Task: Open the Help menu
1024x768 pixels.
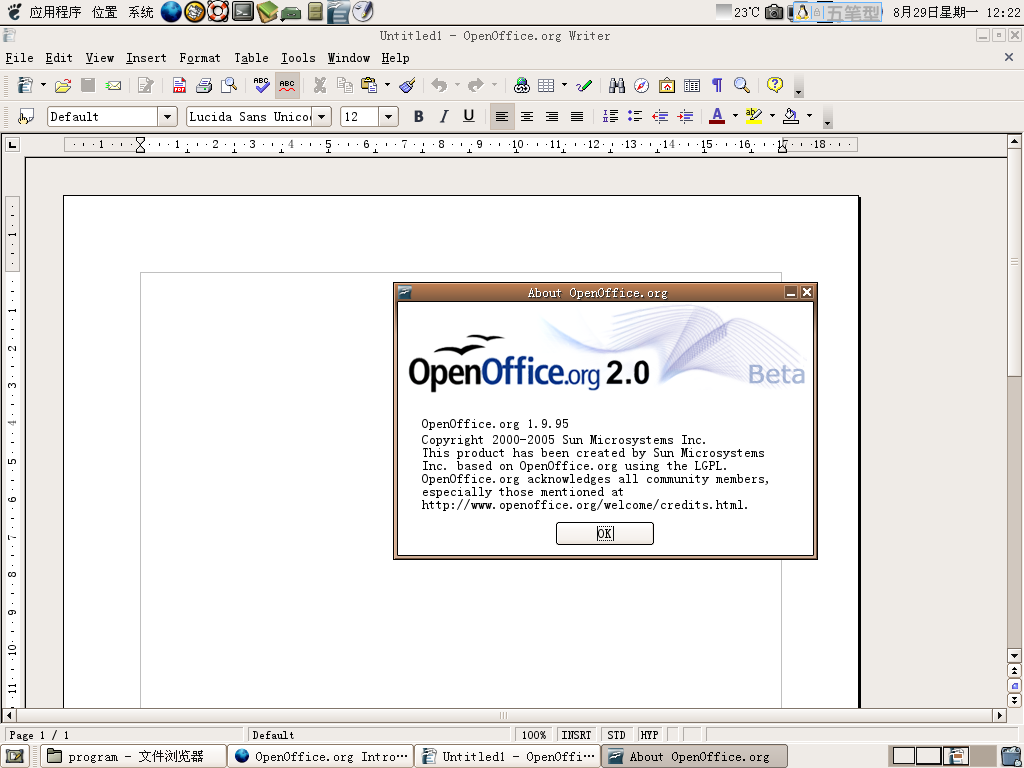Action: pyautogui.click(x=395, y=58)
